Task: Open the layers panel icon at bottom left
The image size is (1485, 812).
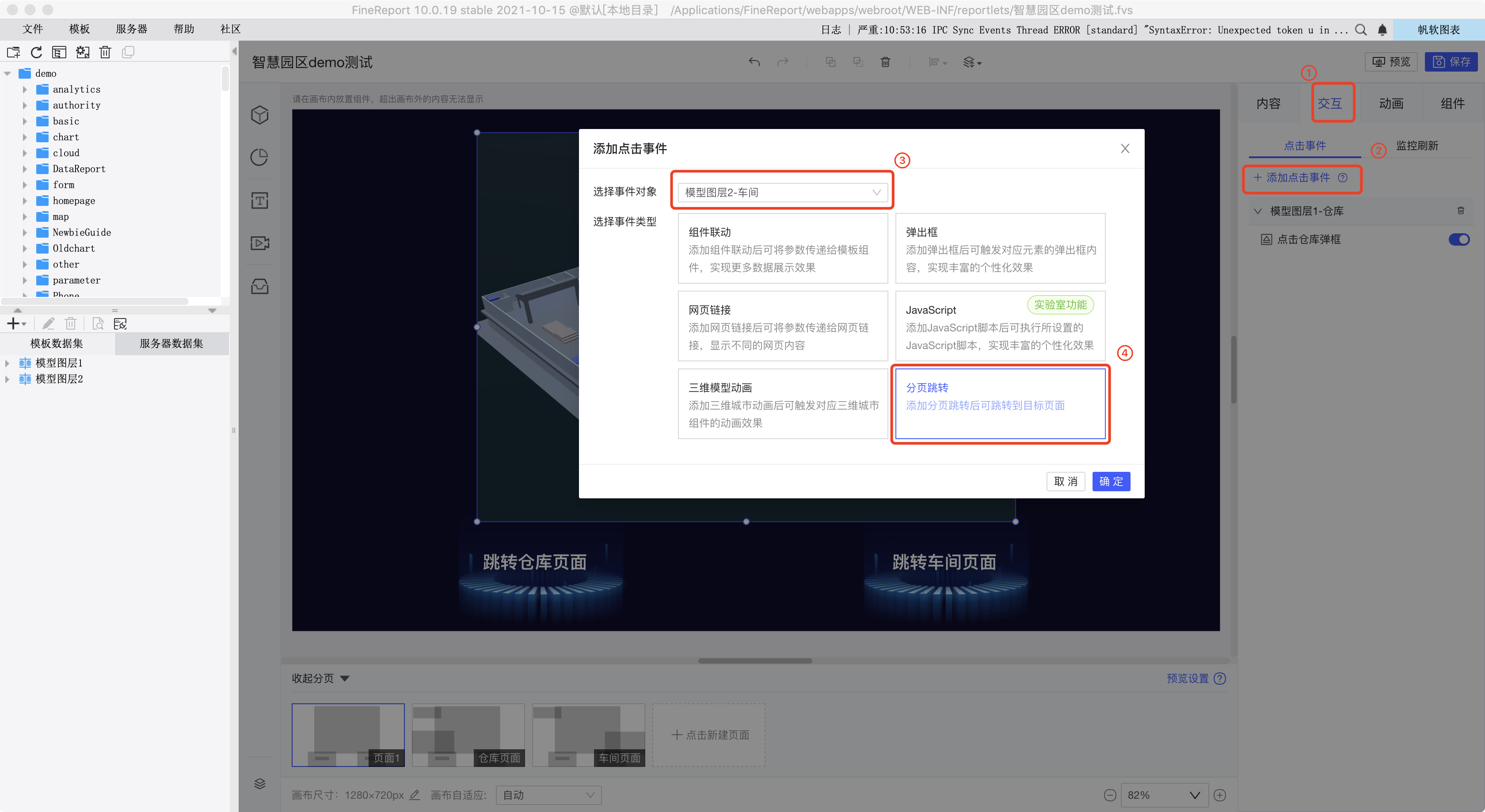Action: coord(259,784)
